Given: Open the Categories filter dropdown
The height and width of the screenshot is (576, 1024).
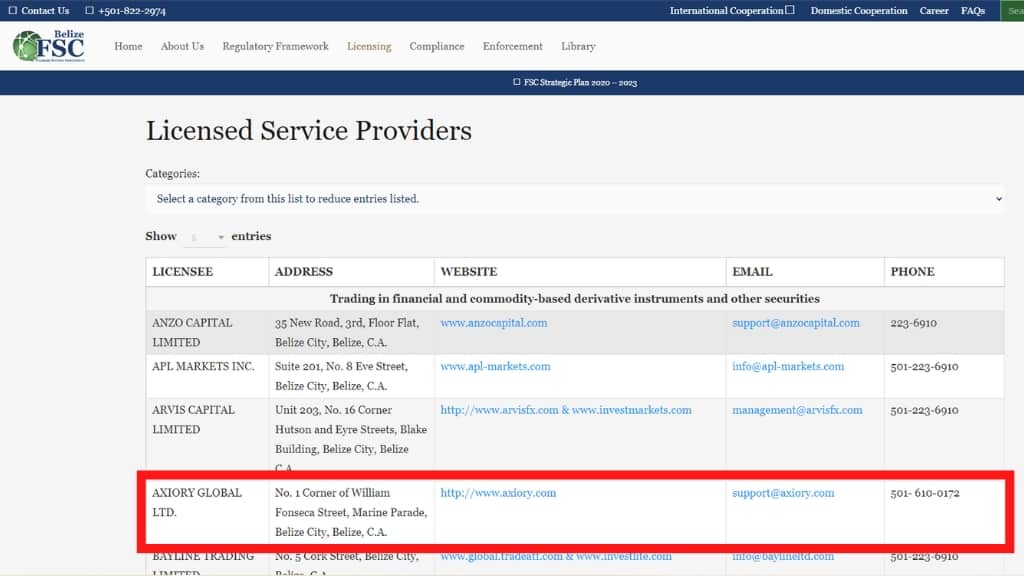Looking at the screenshot, I should (x=575, y=199).
